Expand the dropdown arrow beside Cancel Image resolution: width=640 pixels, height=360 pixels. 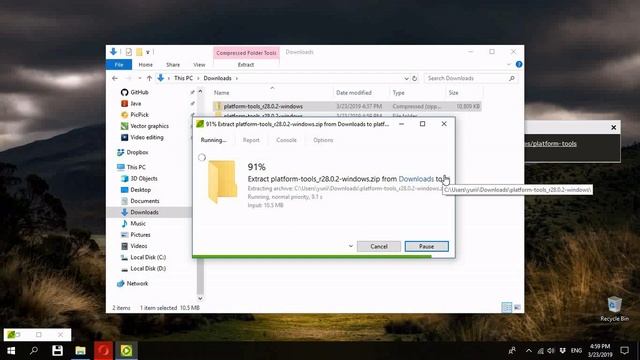pos(351,246)
